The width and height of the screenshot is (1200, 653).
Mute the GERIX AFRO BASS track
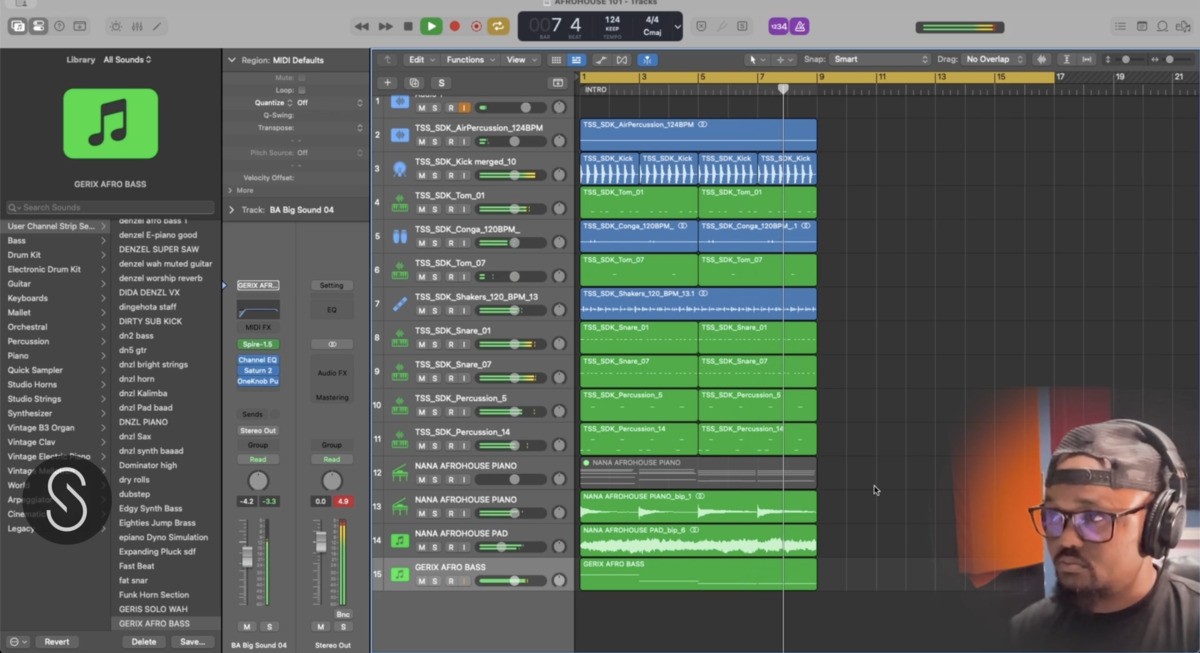pyautogui.click(x=421, y=581)
